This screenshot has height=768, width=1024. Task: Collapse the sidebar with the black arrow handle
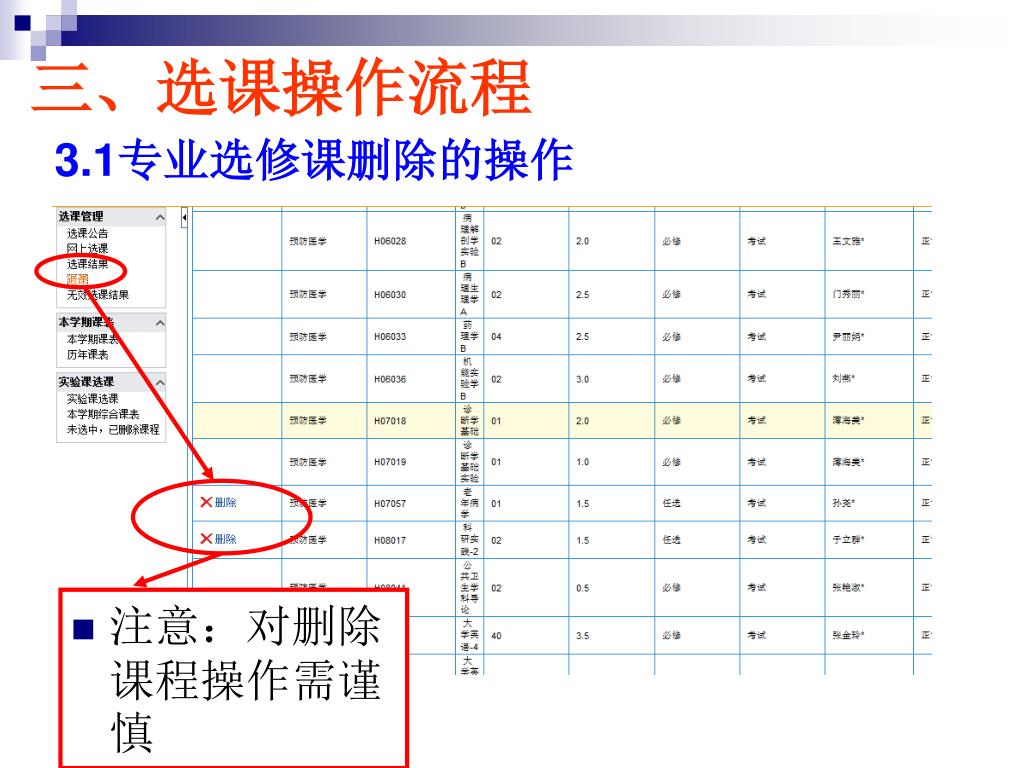(x=184, y=217)
